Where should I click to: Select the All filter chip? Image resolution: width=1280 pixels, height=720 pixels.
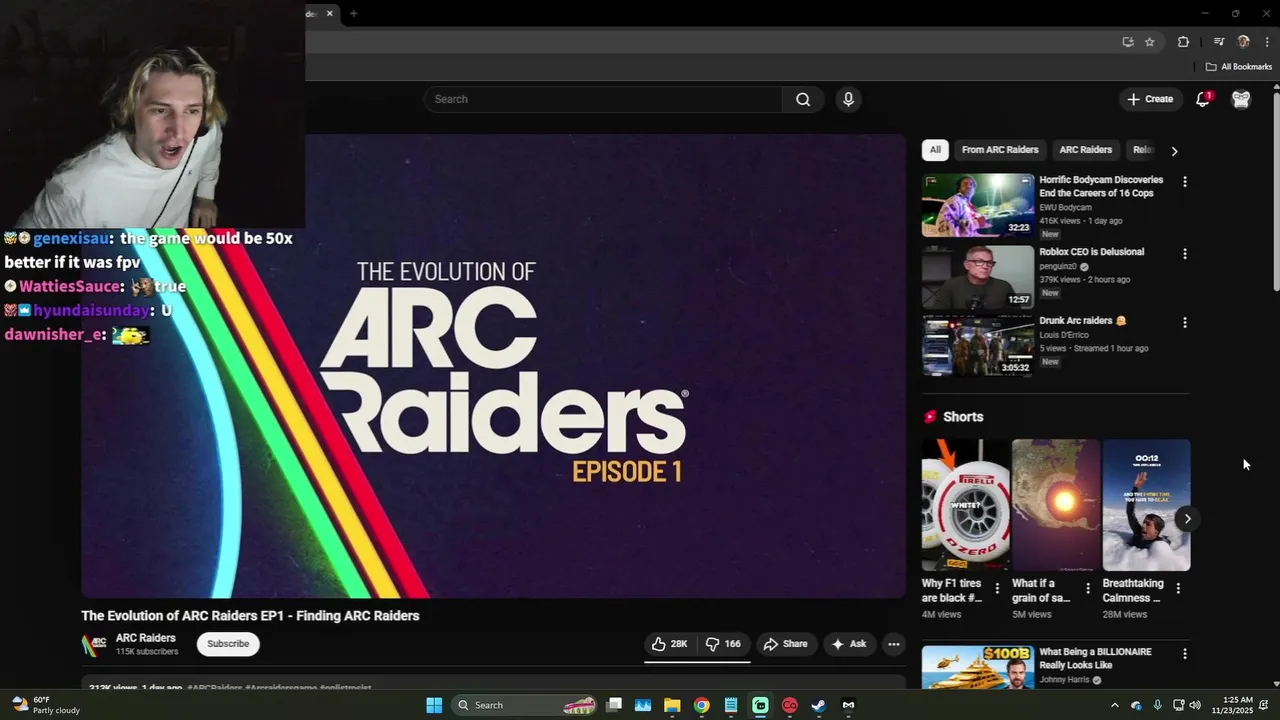tap(935, 150)
